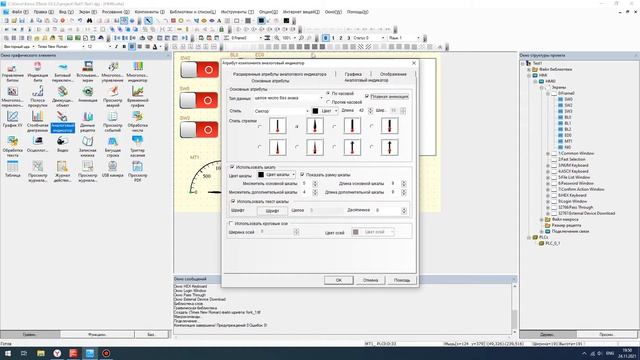The width and height of the screenshot is (640, 360).
Task: Select the Всплывающий экран element icon
Action: pos(87,71)
